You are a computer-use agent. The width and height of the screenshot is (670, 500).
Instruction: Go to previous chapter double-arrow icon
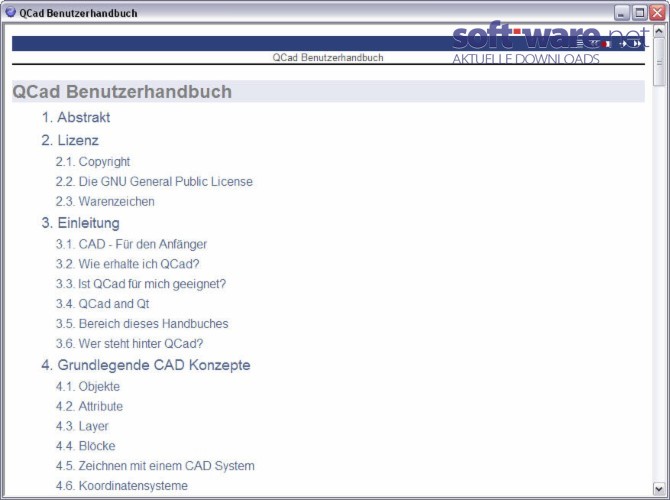[594, 43]
